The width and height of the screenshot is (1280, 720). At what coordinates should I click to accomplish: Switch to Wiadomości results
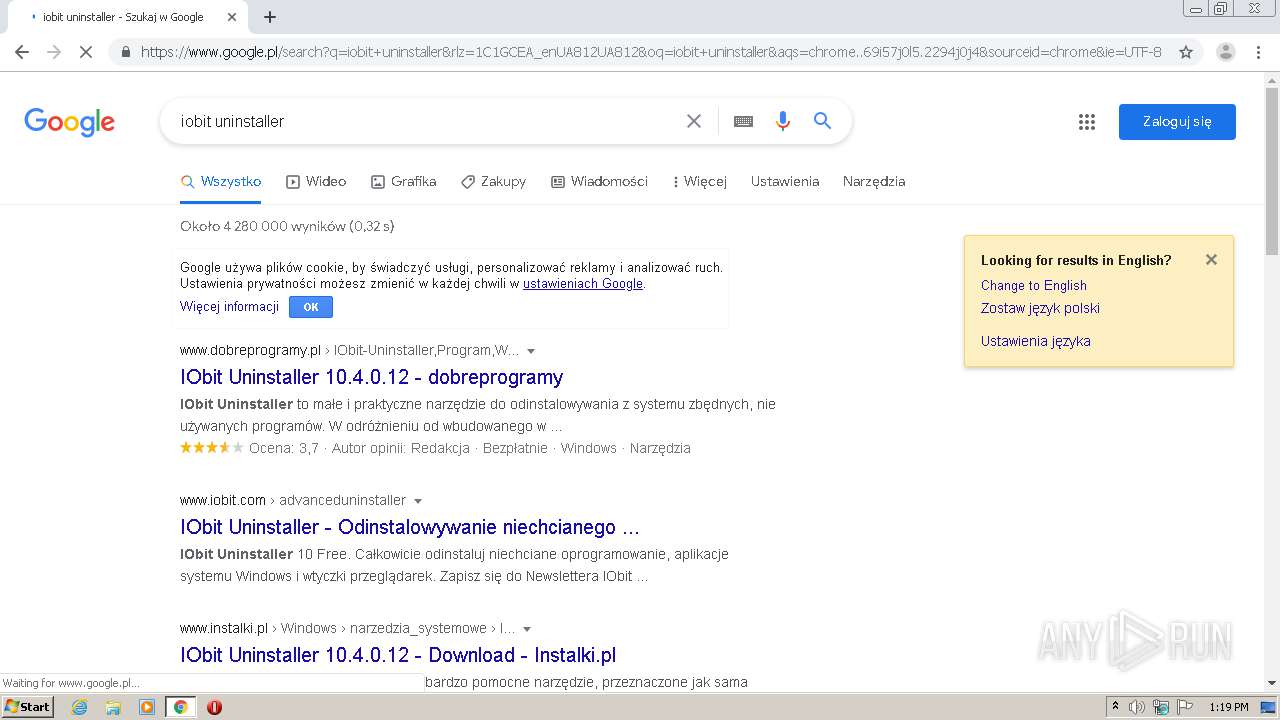pos(600,182)
